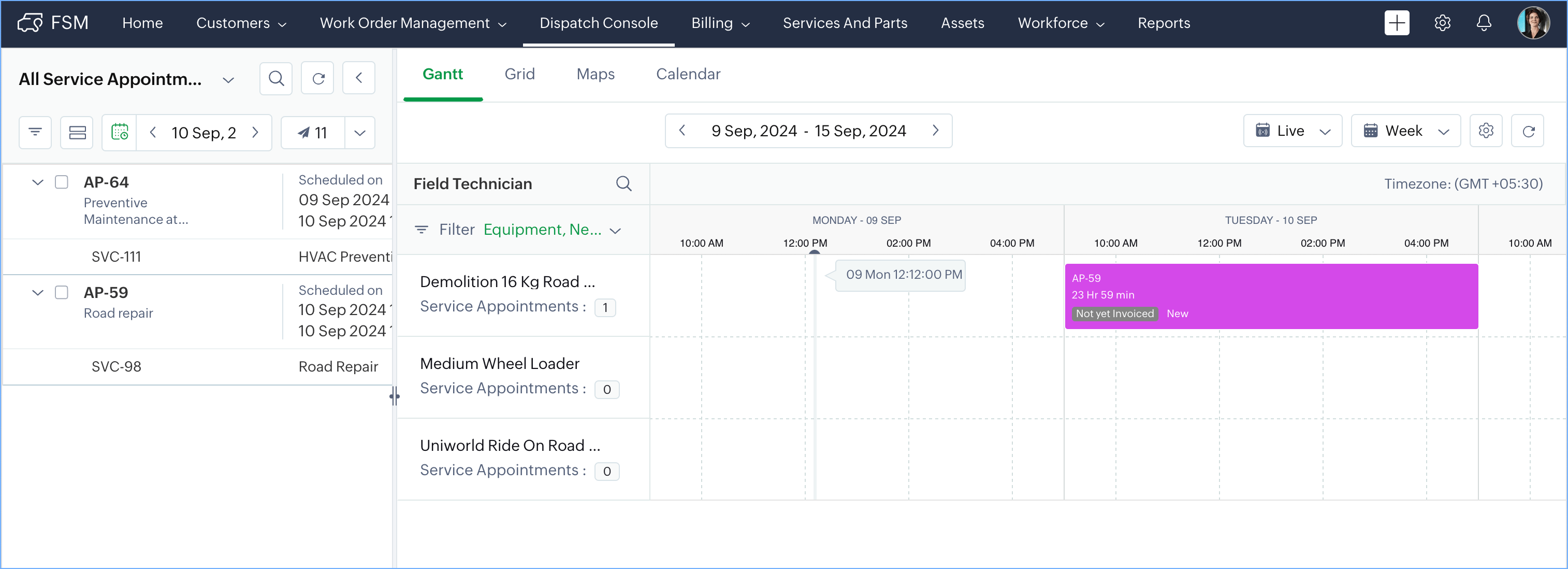The image size is (1568, 569).
Task: Expand the Billing menu
Action: pyautogui.click(x=720, y=23)
